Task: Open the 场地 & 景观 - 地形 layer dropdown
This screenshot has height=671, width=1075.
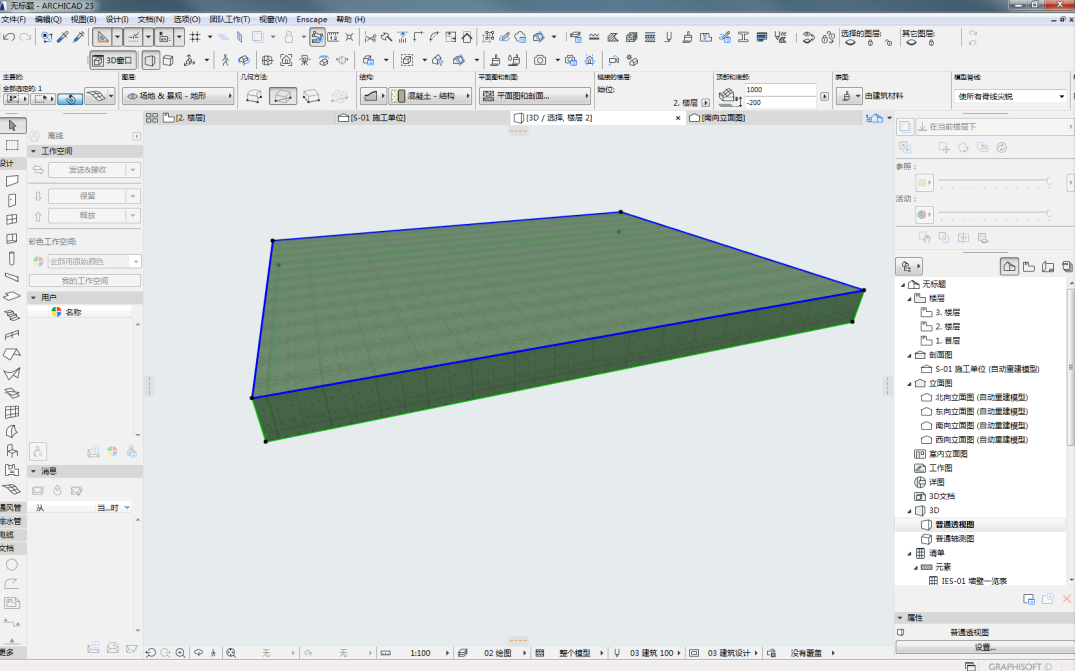Action: tap(178, 96)
